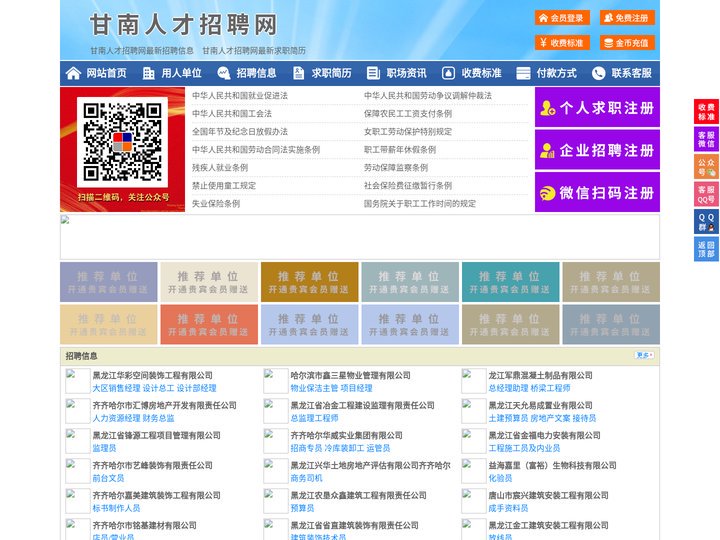The image size is (720, 540).
Task: Open 甘南人才招聘网最新求职简历 header link
Action: [254, 51]
